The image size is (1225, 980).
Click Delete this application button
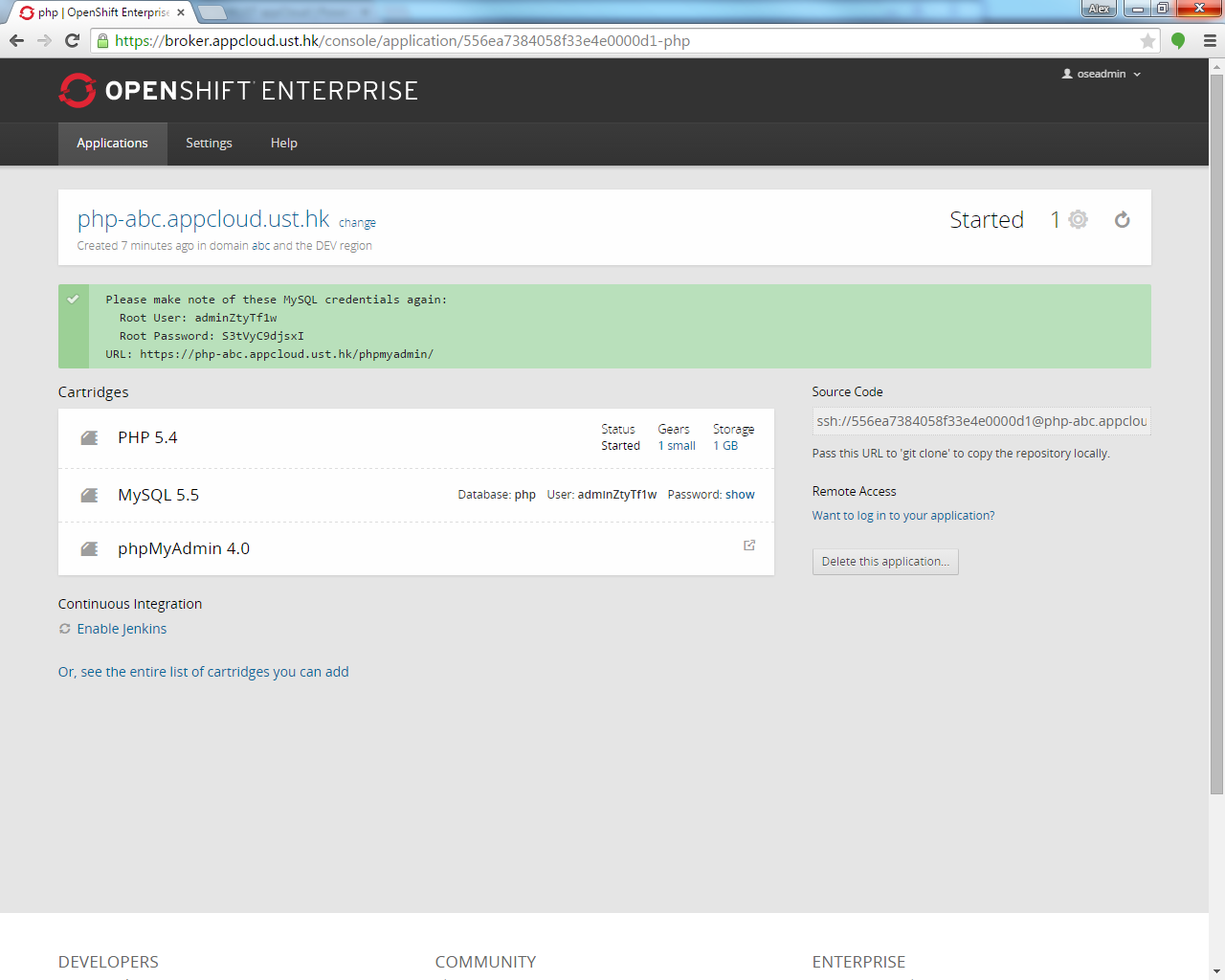point(884,562)
